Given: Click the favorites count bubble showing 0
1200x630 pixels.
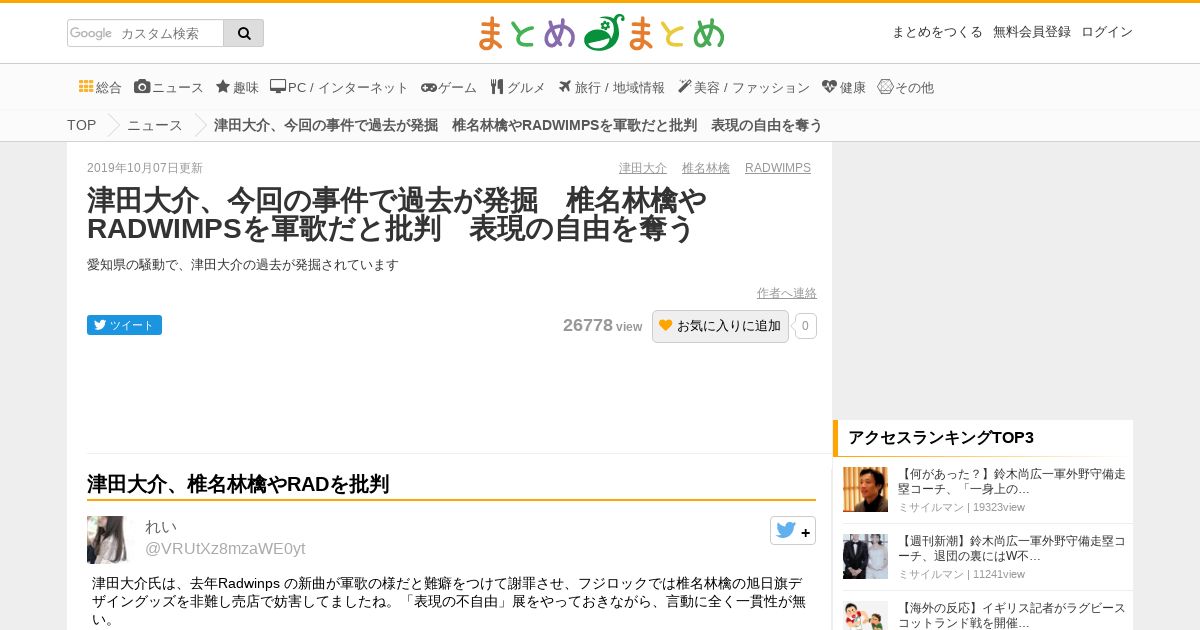Looking at the screenshot, I should point(806,326).
